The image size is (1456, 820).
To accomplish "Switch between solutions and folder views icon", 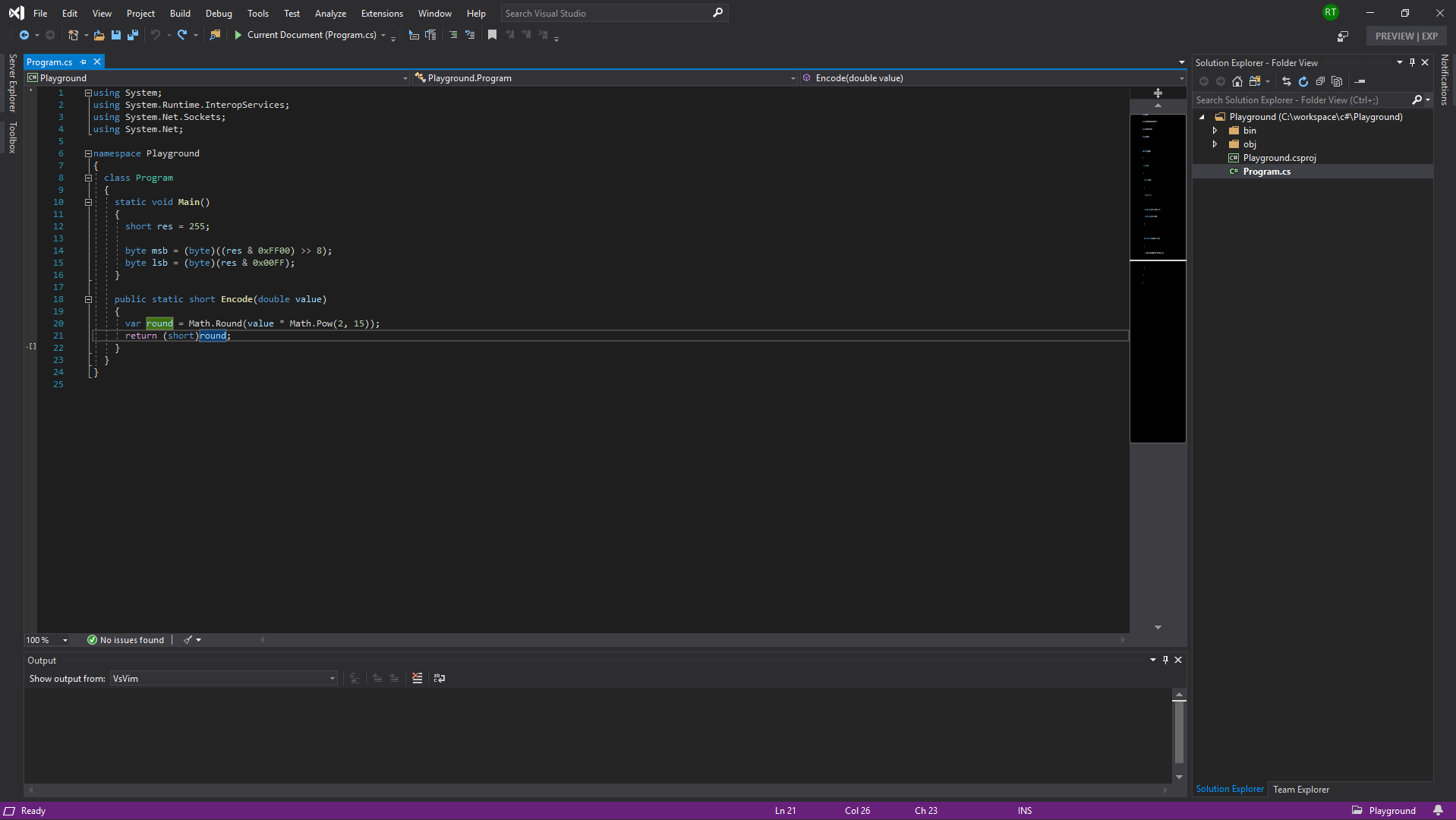I will (1255, 81).
